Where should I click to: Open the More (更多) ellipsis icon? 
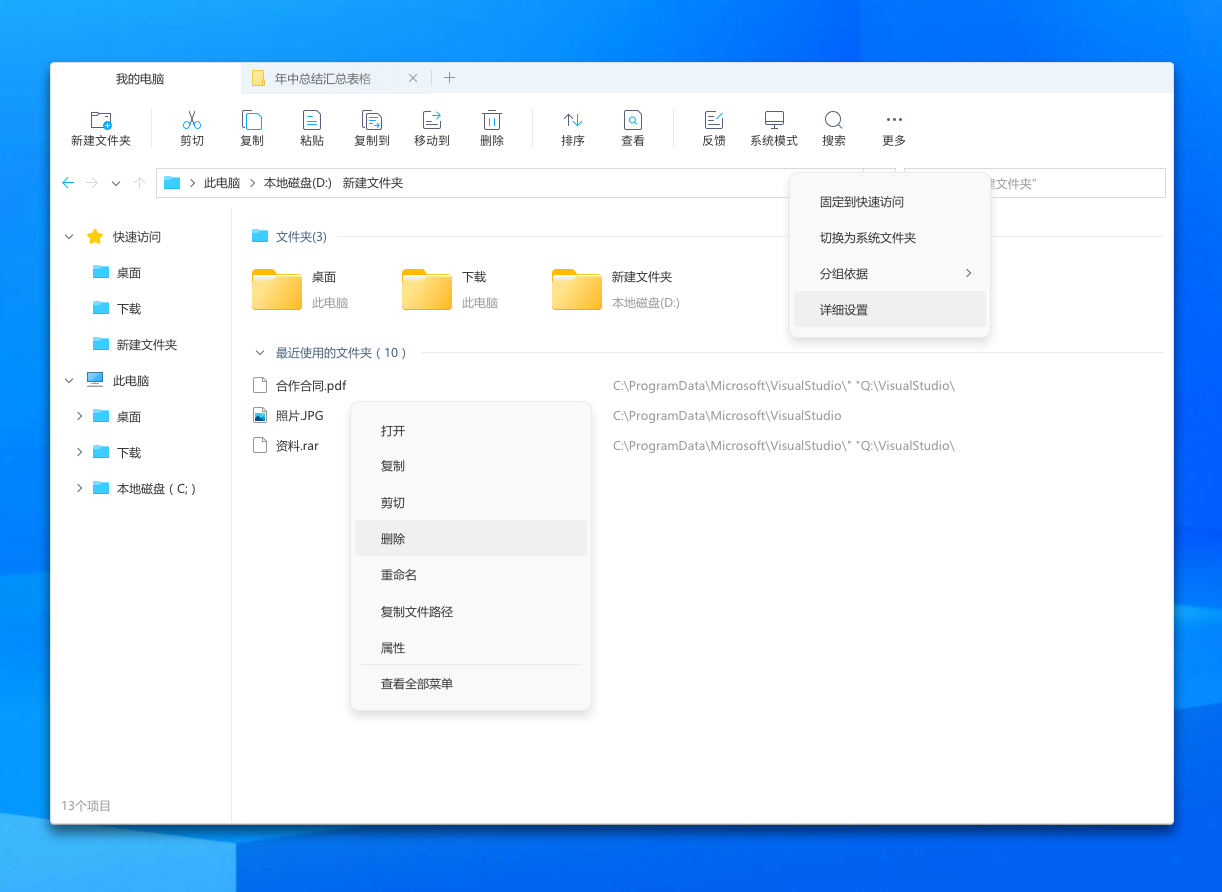(x=894, y=120)
